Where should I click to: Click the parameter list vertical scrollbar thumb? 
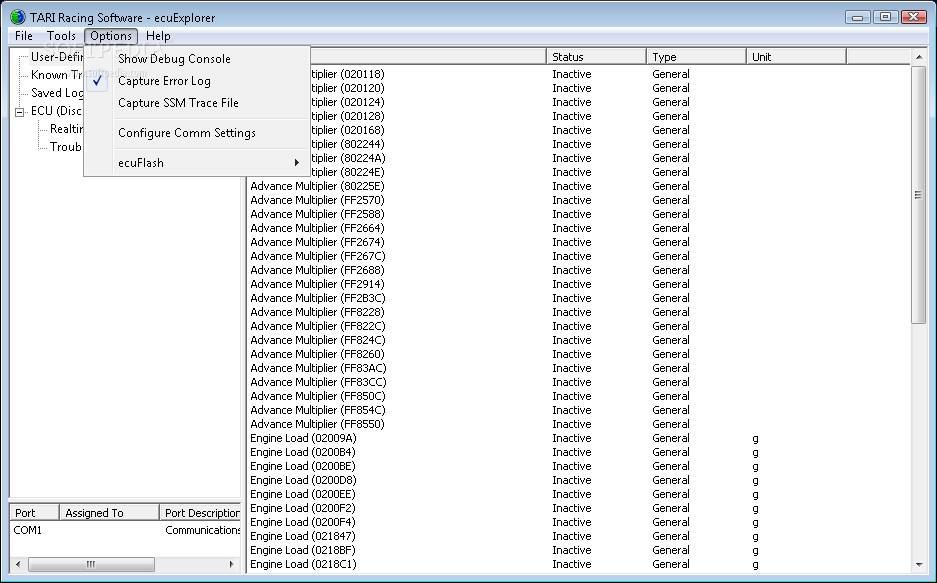coord(918,195)
